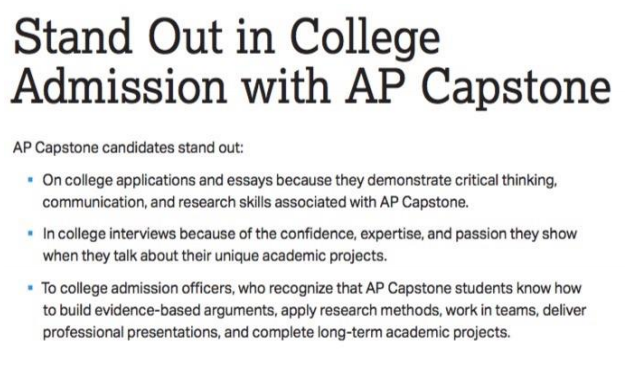The width and height of the screenshot is (625, 382).
Task: Click the line 'when they talk about their unique academic projects.'
Action: point(215,256)
